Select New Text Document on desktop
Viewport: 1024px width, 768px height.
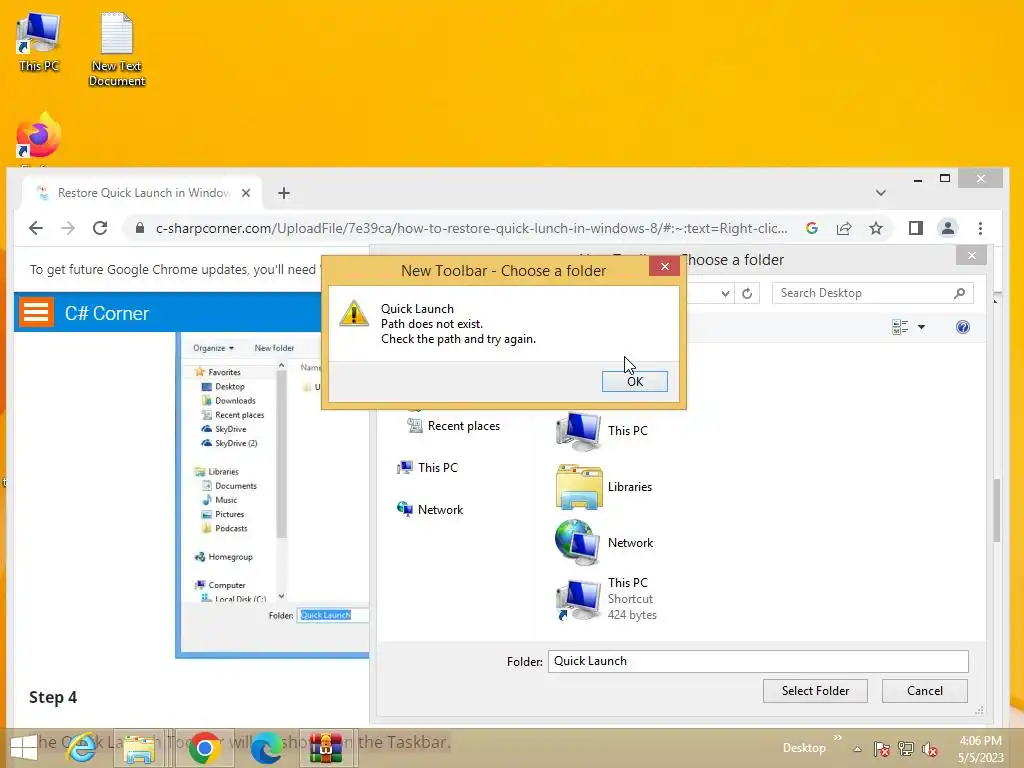coord(116,49)
